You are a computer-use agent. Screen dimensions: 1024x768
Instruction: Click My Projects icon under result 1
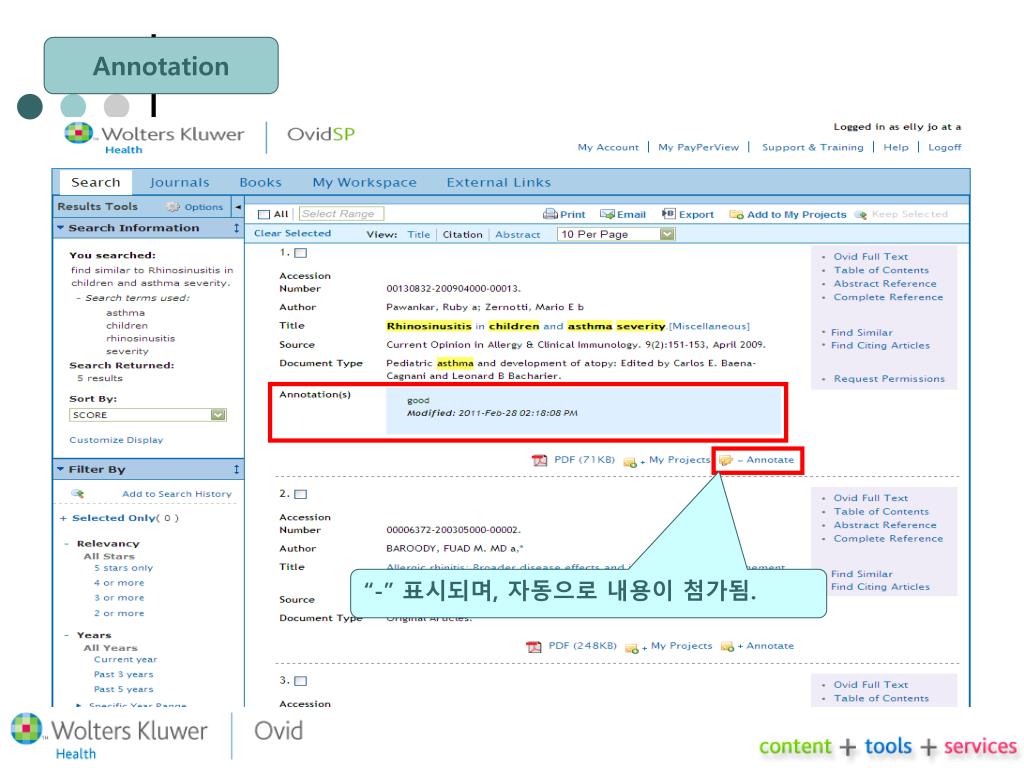pyautogui.click(x=630, y=462)
